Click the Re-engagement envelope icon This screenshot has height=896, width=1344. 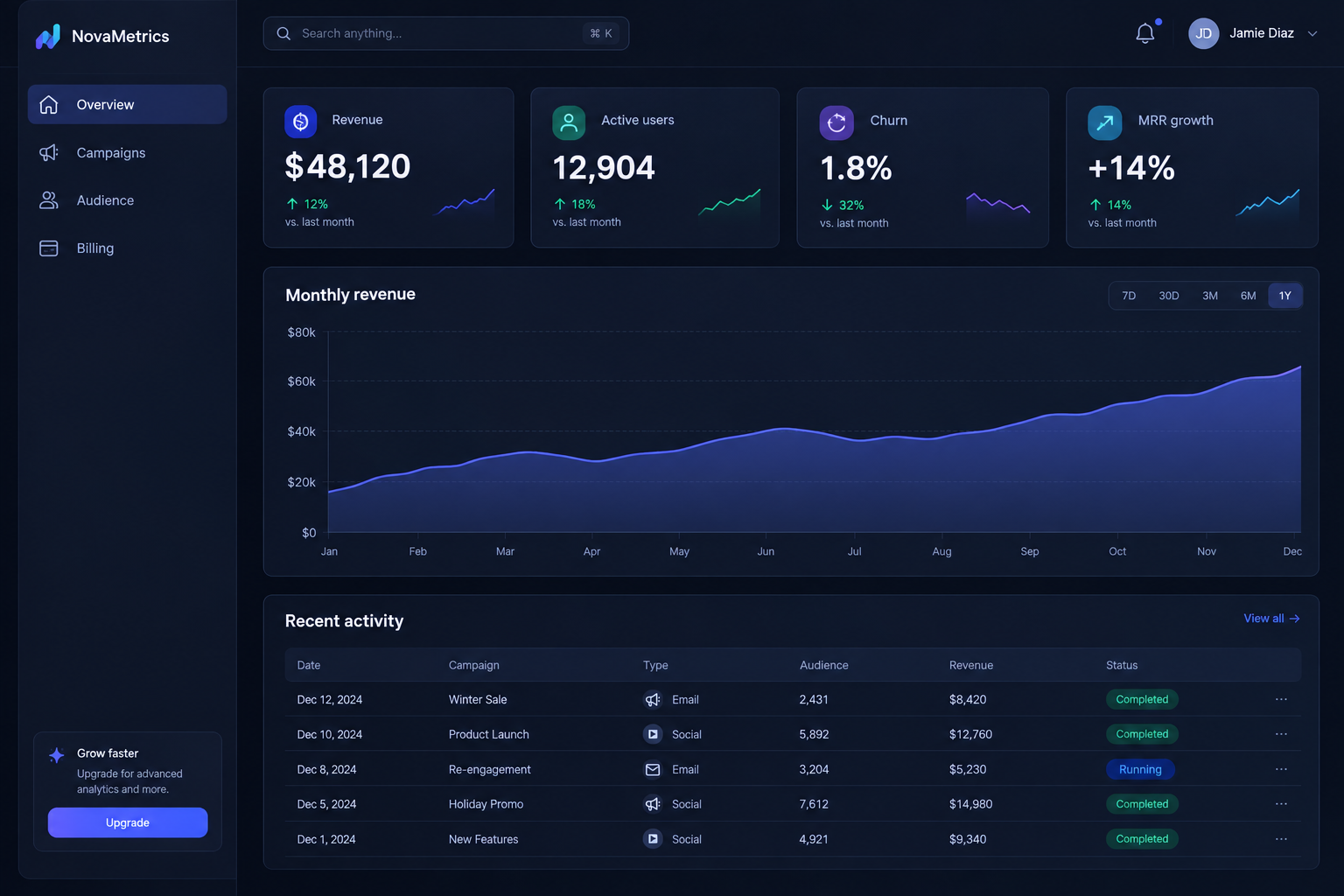point(653,770)
